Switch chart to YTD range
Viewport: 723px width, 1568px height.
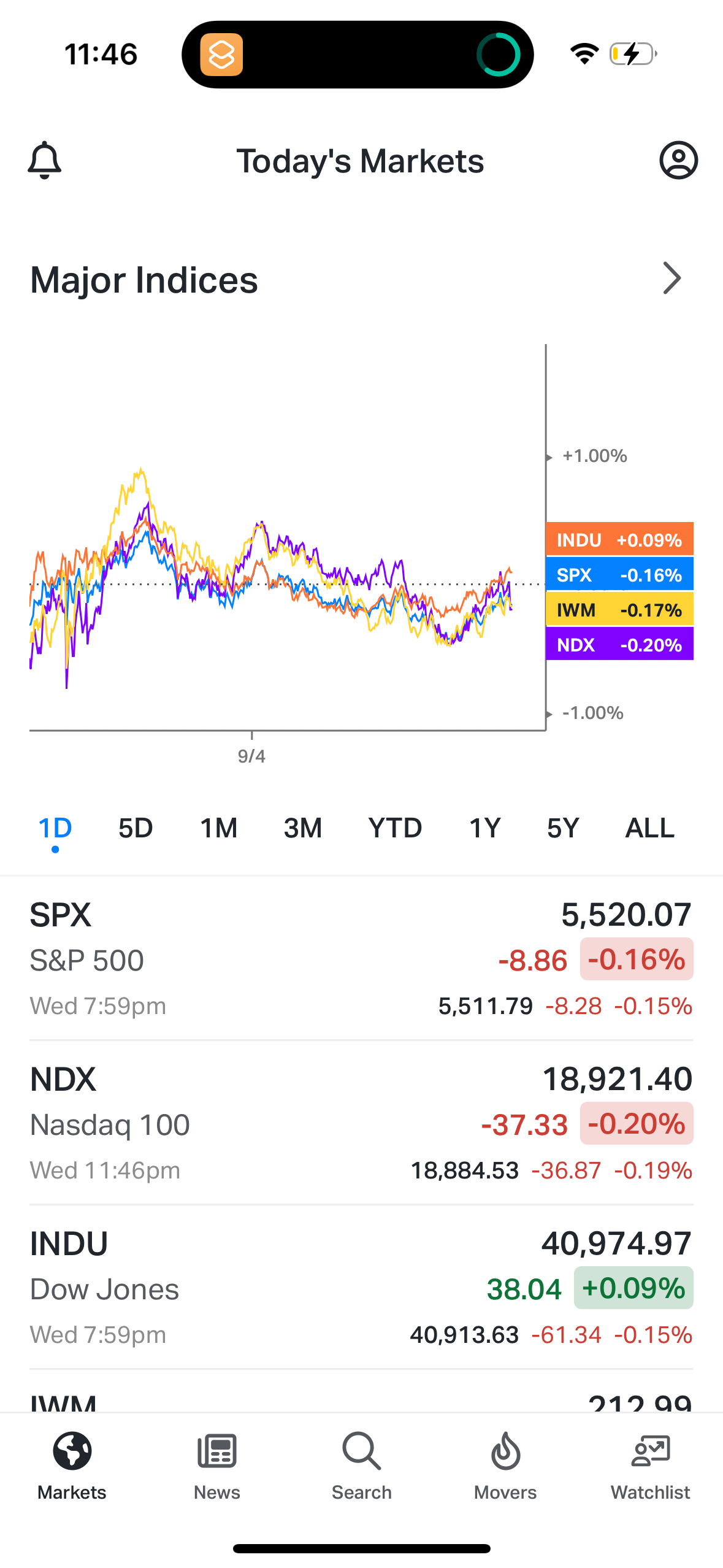(395, 828)
